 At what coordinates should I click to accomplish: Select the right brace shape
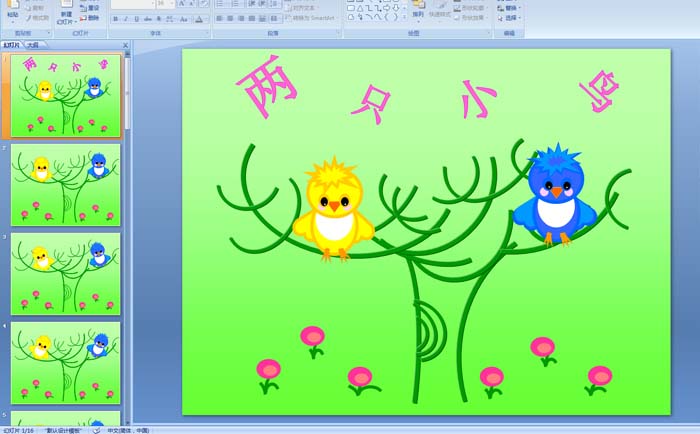[396, 17]
